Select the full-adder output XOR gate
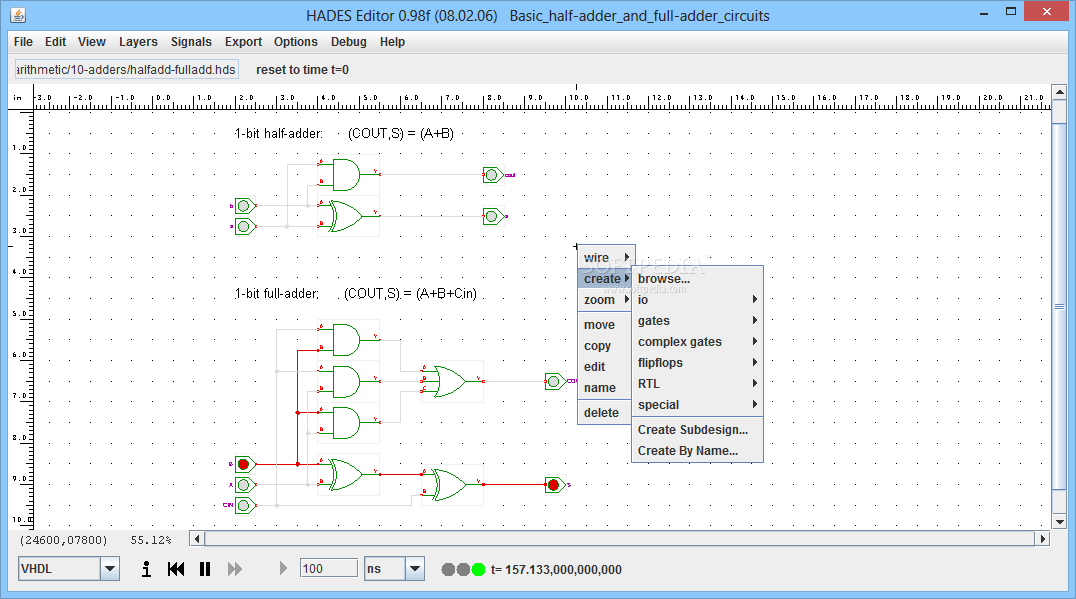 click(452, 484)
